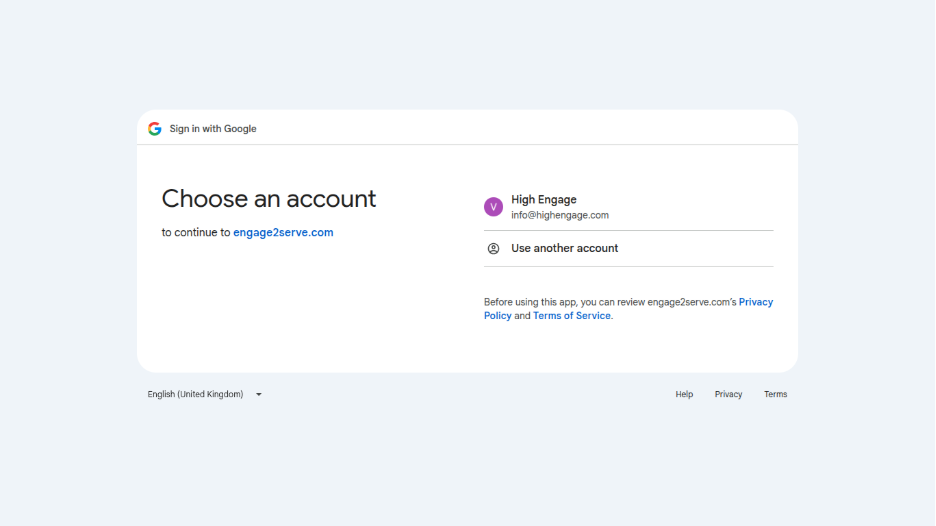
Task: Choose Use another account
Action: tap(628, 248)
